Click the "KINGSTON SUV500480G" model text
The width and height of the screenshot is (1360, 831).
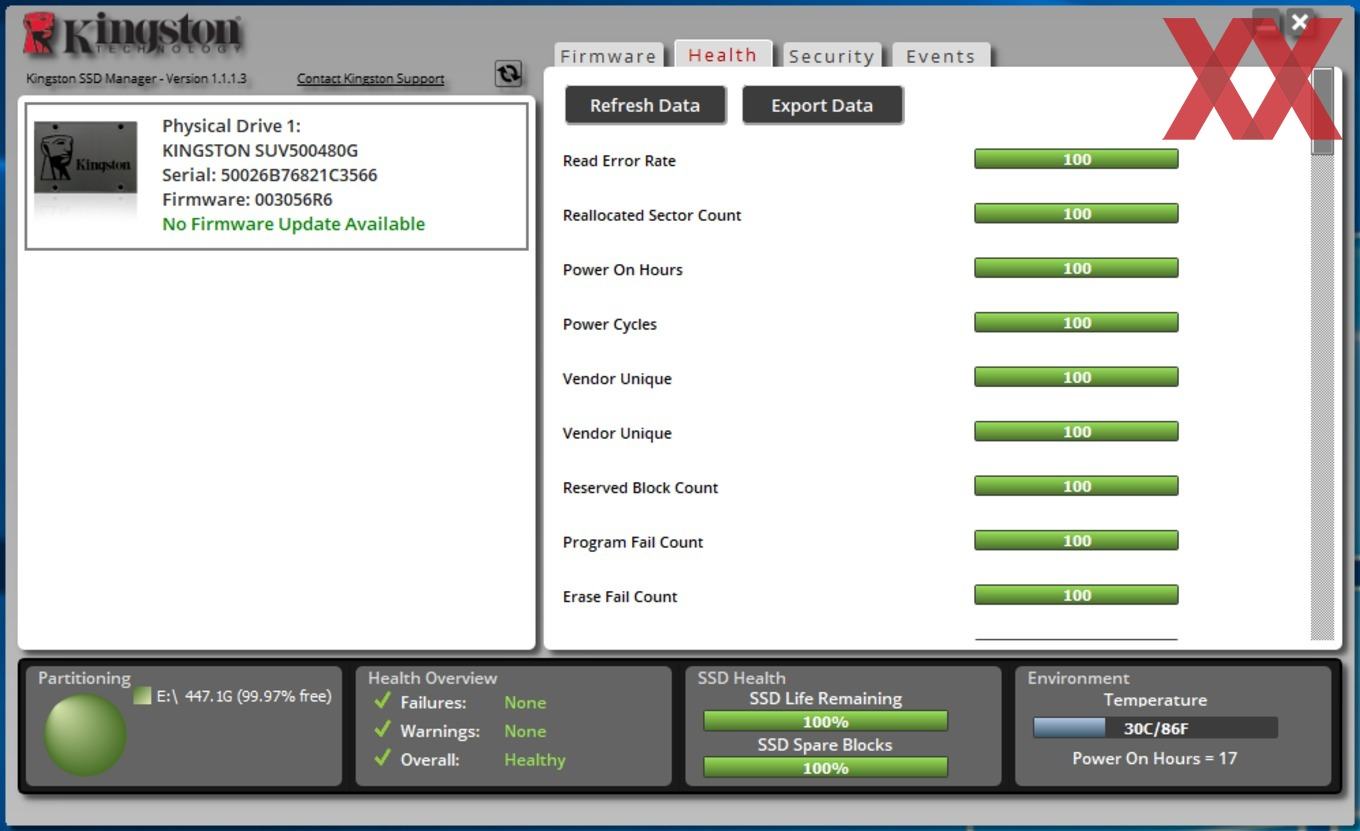(260, 150)
